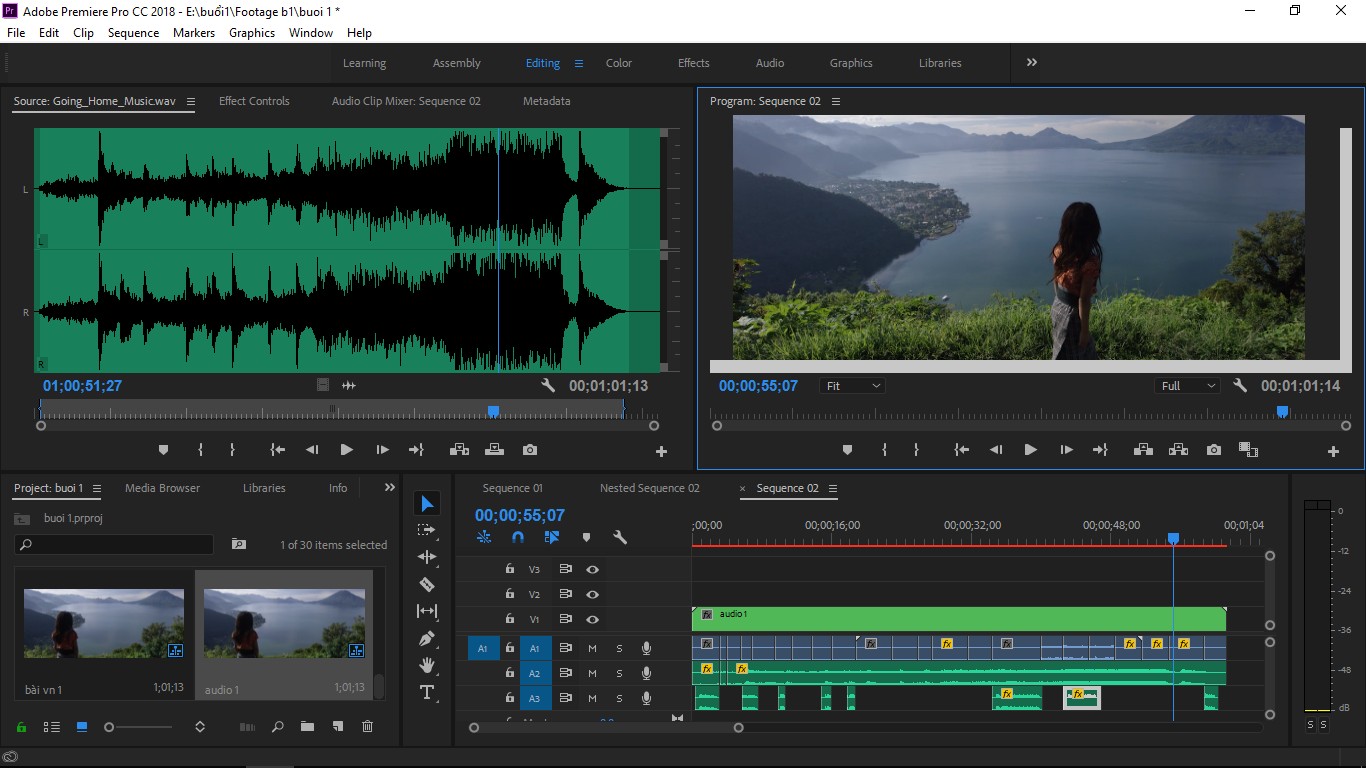Step forward one frame in Program monitor

(1066, 450)
